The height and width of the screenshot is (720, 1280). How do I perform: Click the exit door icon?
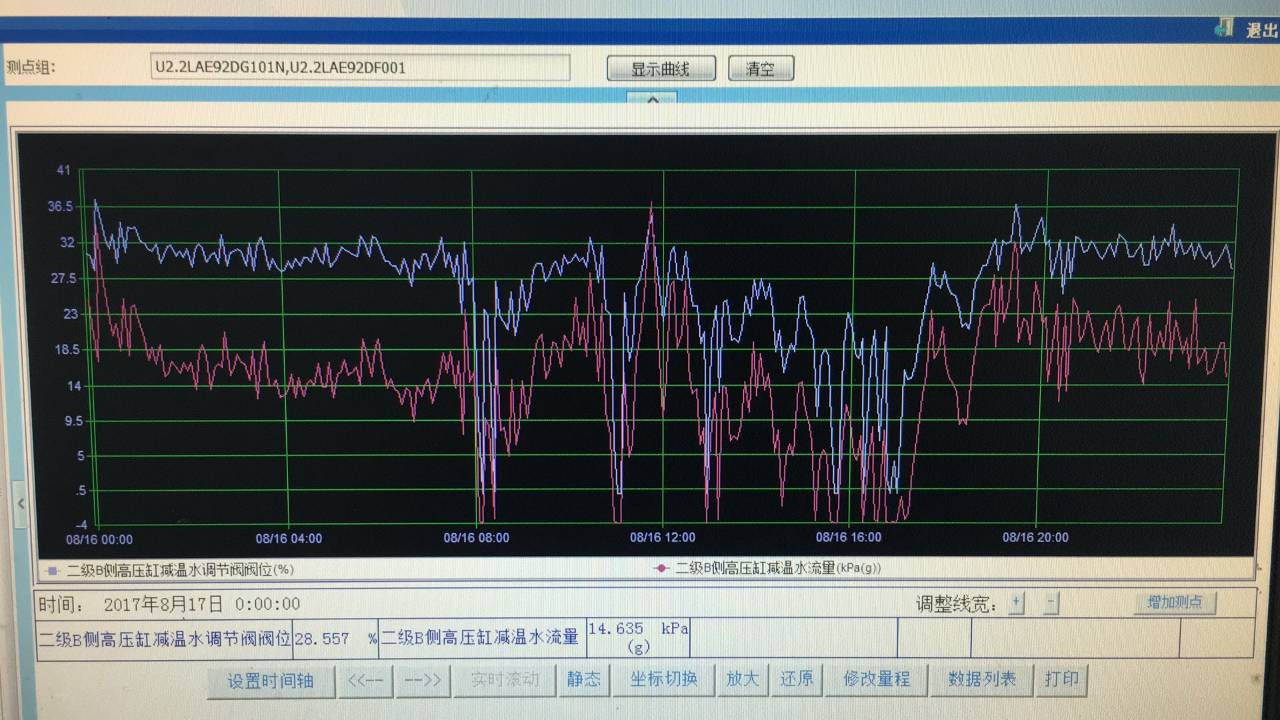pos(1223,28)
